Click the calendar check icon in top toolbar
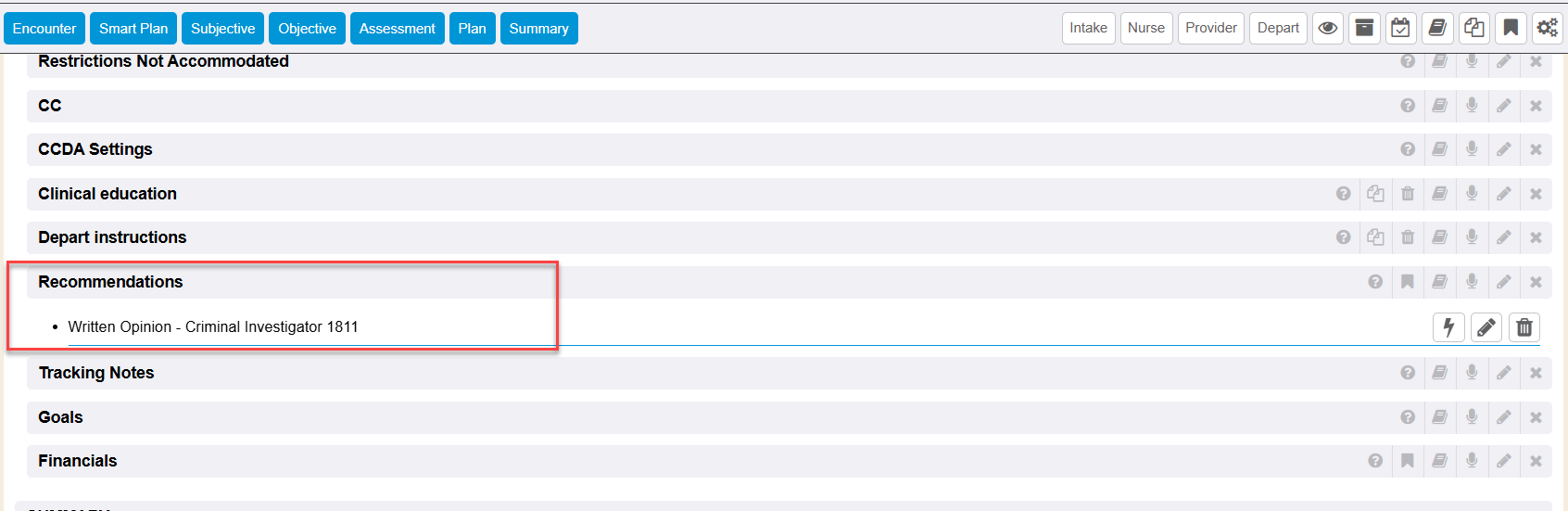 click(1400, 28)
